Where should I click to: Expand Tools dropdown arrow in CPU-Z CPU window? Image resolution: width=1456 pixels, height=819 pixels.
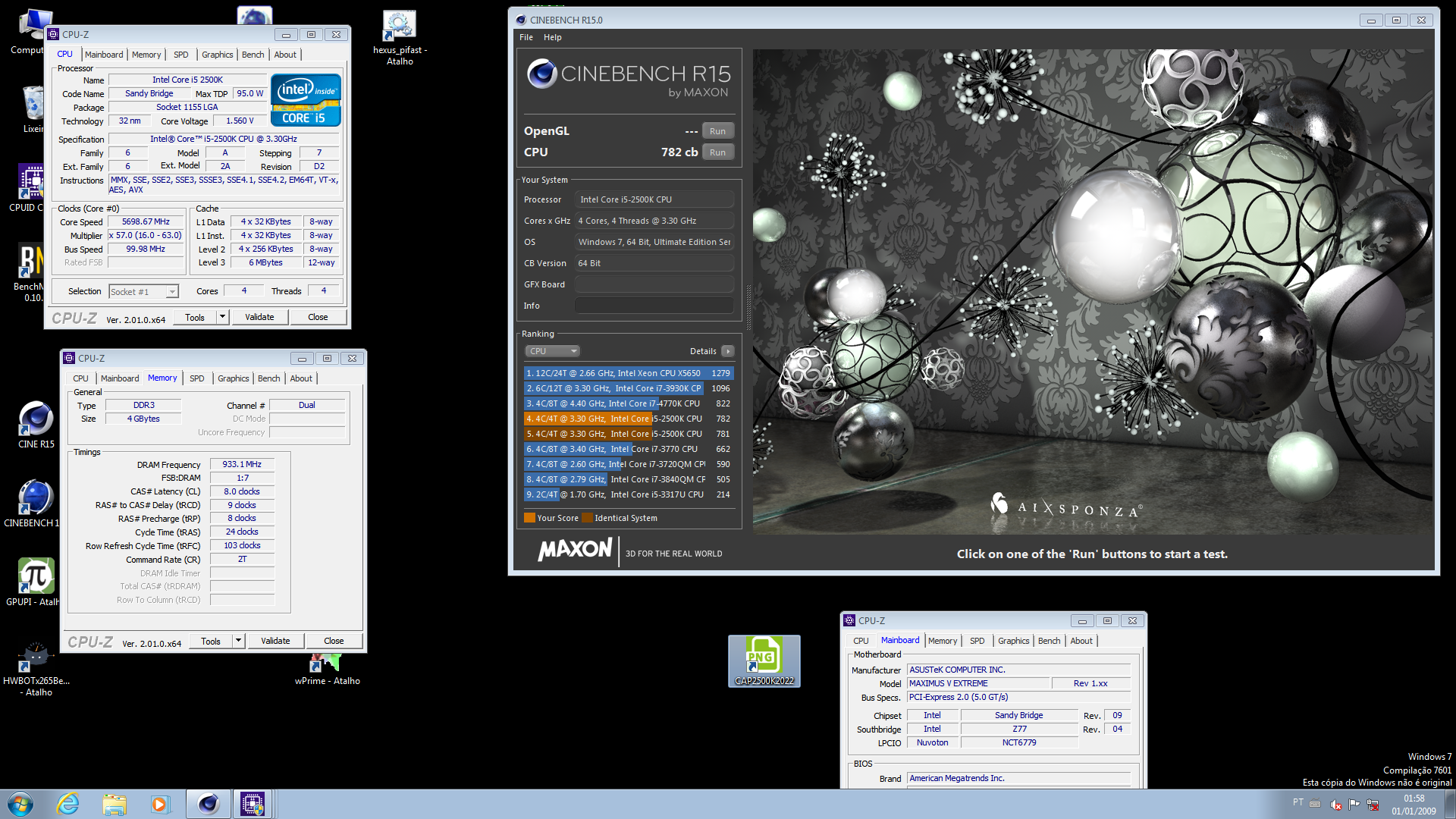point(222,317)
